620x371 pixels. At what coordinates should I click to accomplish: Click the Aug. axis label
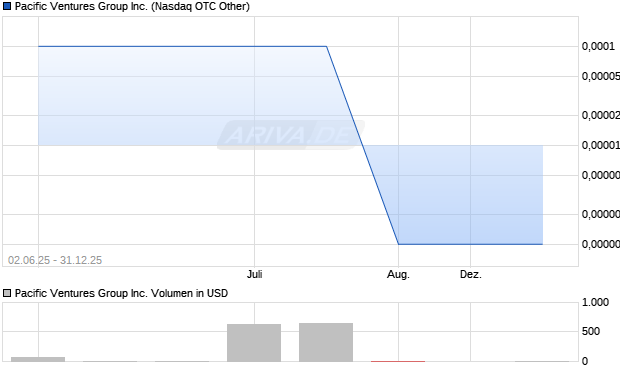[x=398, y=274]
